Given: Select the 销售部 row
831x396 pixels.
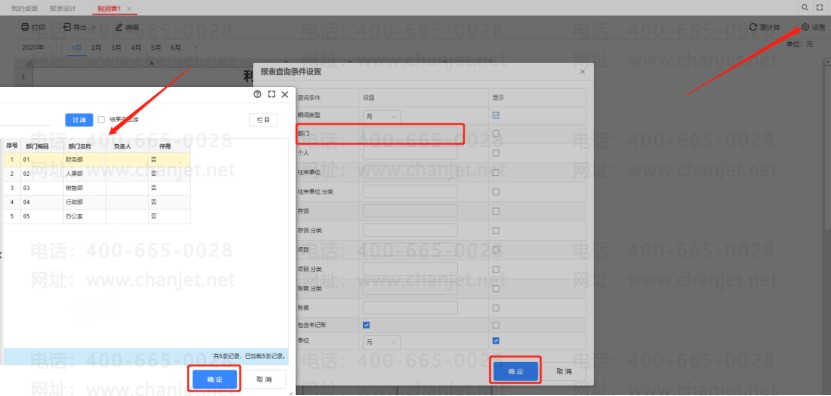Looking at the screenshot, I should coord(96,188).
